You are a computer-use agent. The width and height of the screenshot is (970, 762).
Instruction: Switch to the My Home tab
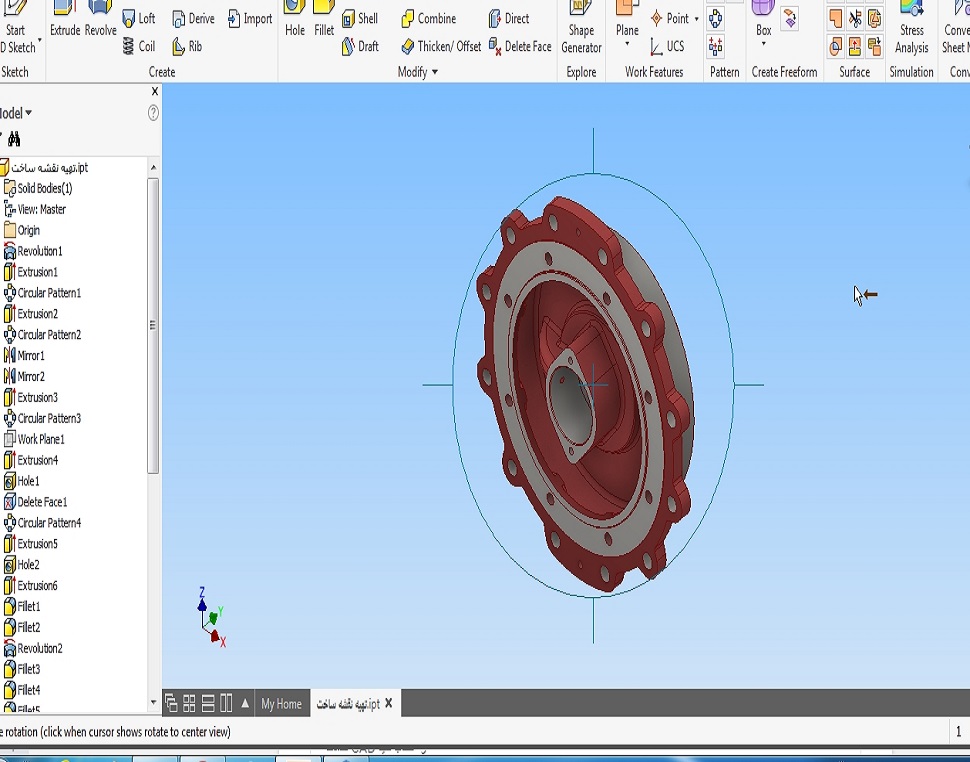tap(281, 704)
